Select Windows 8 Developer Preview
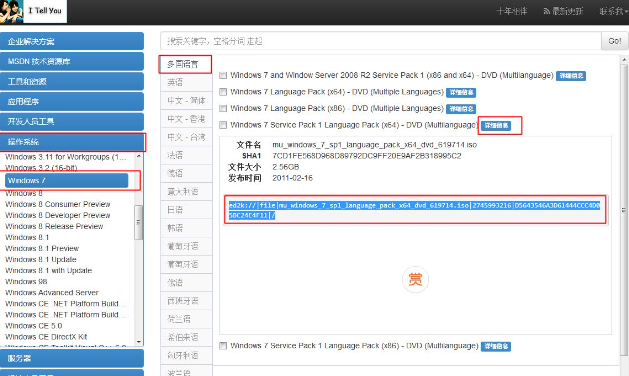 (57, 215)
